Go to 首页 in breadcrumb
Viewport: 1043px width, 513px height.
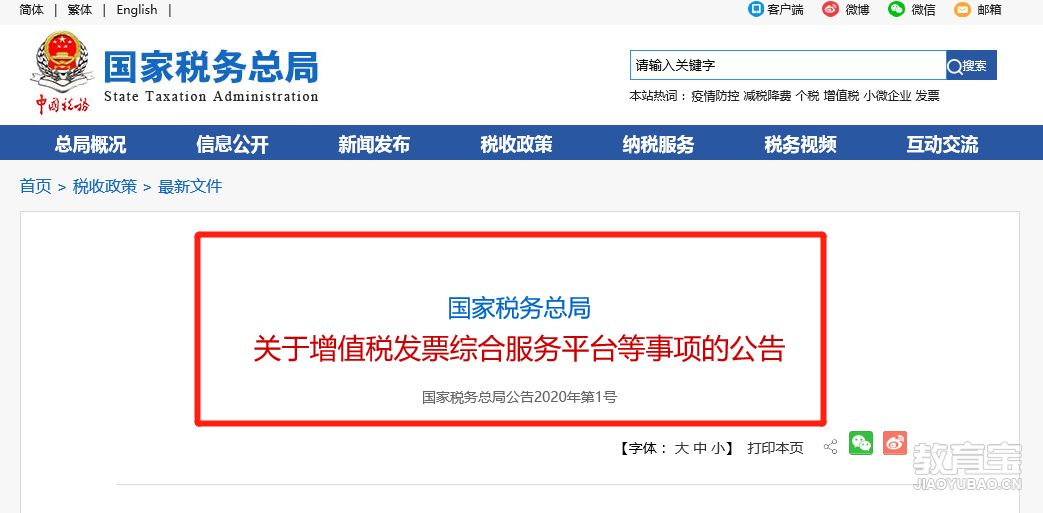tap(35, 186)
